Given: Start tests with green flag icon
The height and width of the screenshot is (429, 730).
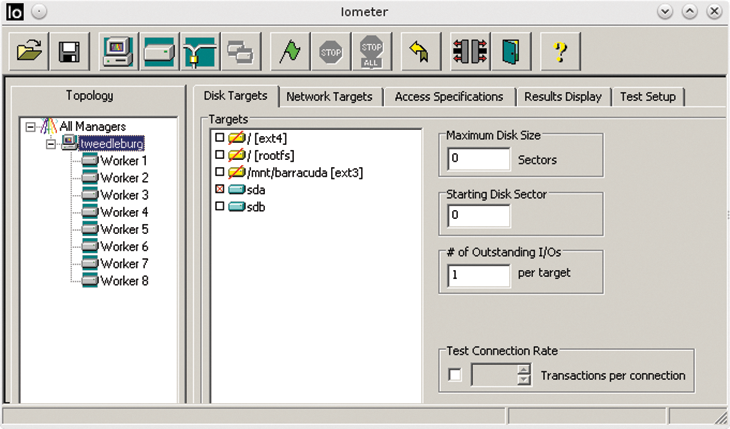Looking at the screenshot, I should 290,51.
